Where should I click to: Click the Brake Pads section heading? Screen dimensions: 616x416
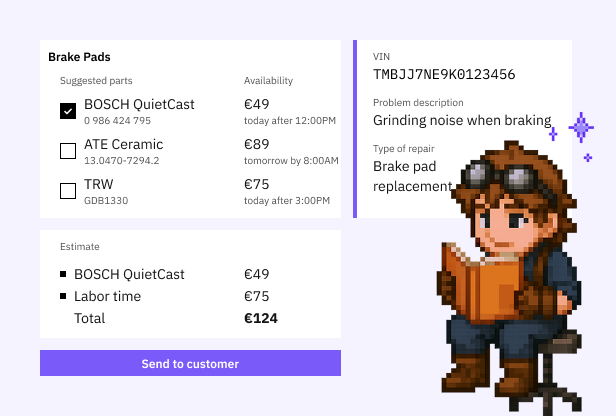[79, 57]
